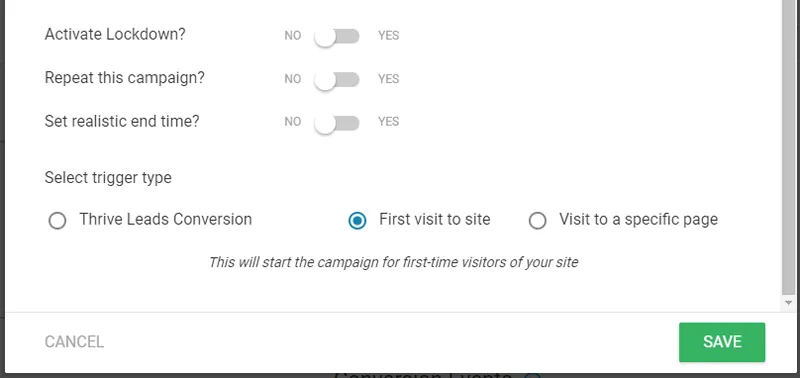This screenshot has height=378, width=800.
Task: Click NO label beside Set realistic end time
Action: (x=293, y=122)
